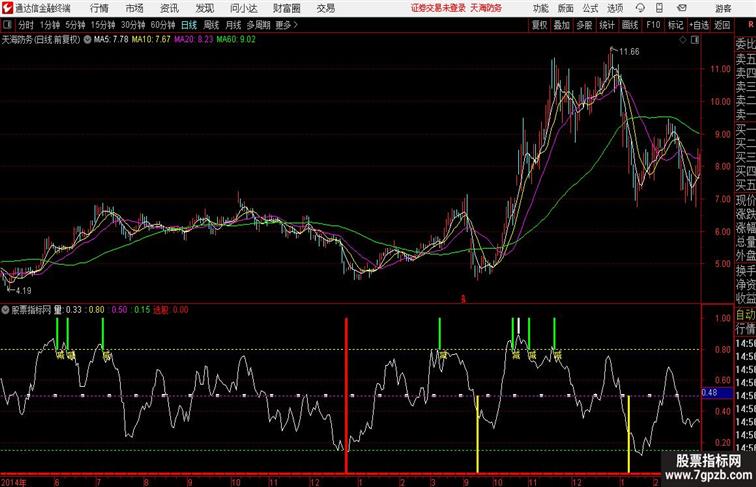Click the 天海防务 (日线 前复权) chart title
Viewport: 756px width, 487px height.
pyautogui.click(x=41, y=40)
